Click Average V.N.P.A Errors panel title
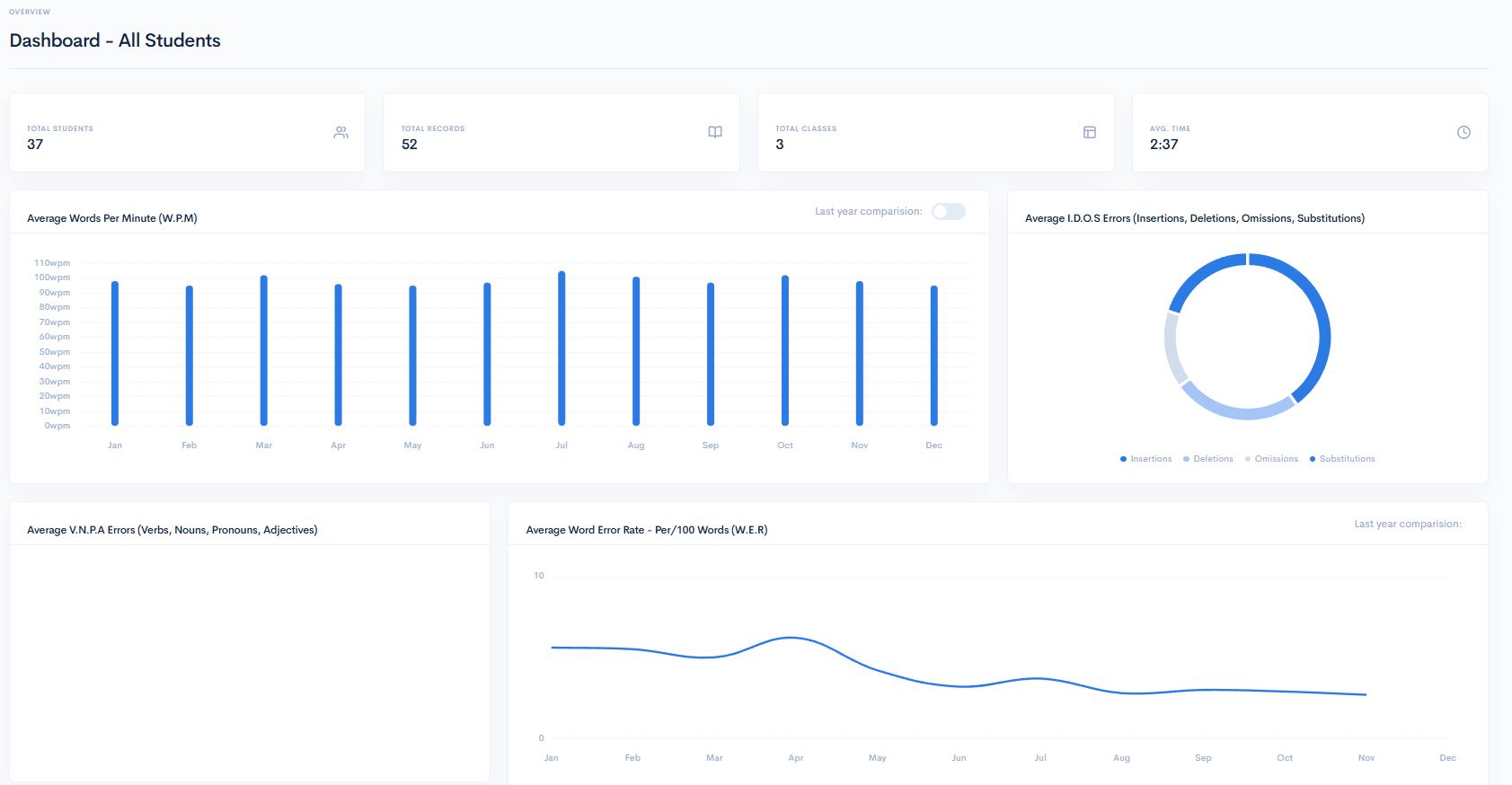1512x785 pixels. pyautogui.click(x=172, y=530)
